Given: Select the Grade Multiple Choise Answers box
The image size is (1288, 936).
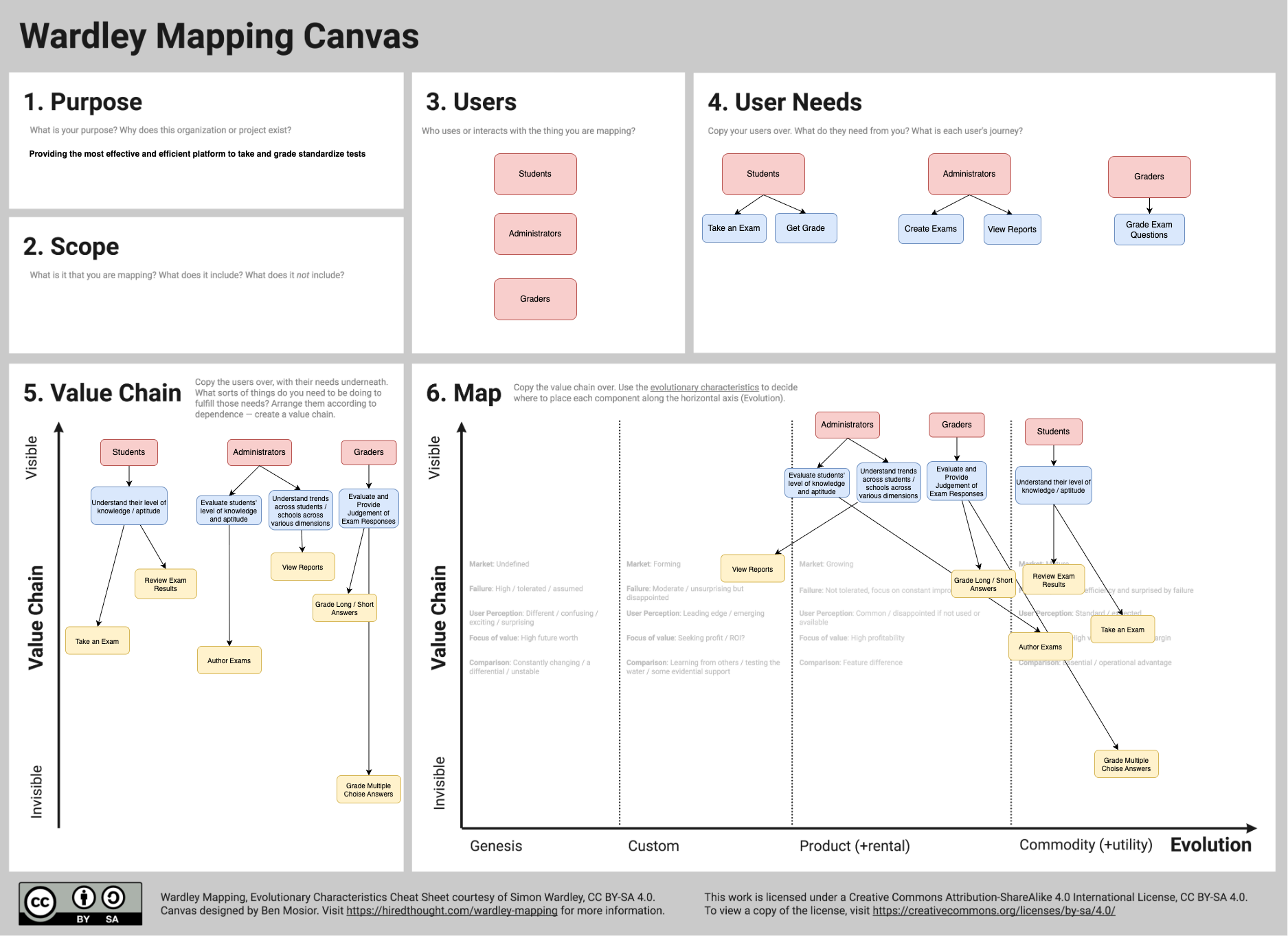Looking at the screenshot, I should click(x=368, y=789).
